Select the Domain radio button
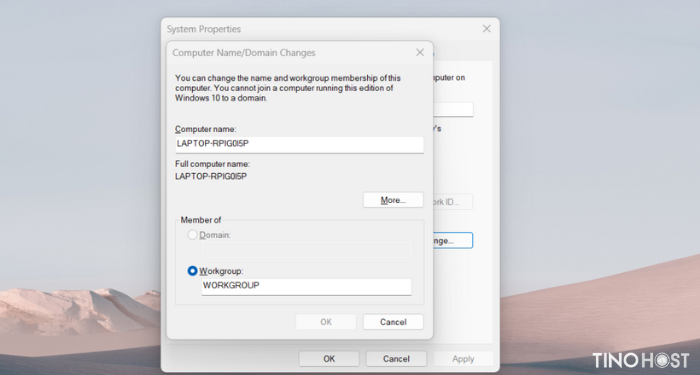The height and width of the screenshot is (375, 700). [192, 235]
